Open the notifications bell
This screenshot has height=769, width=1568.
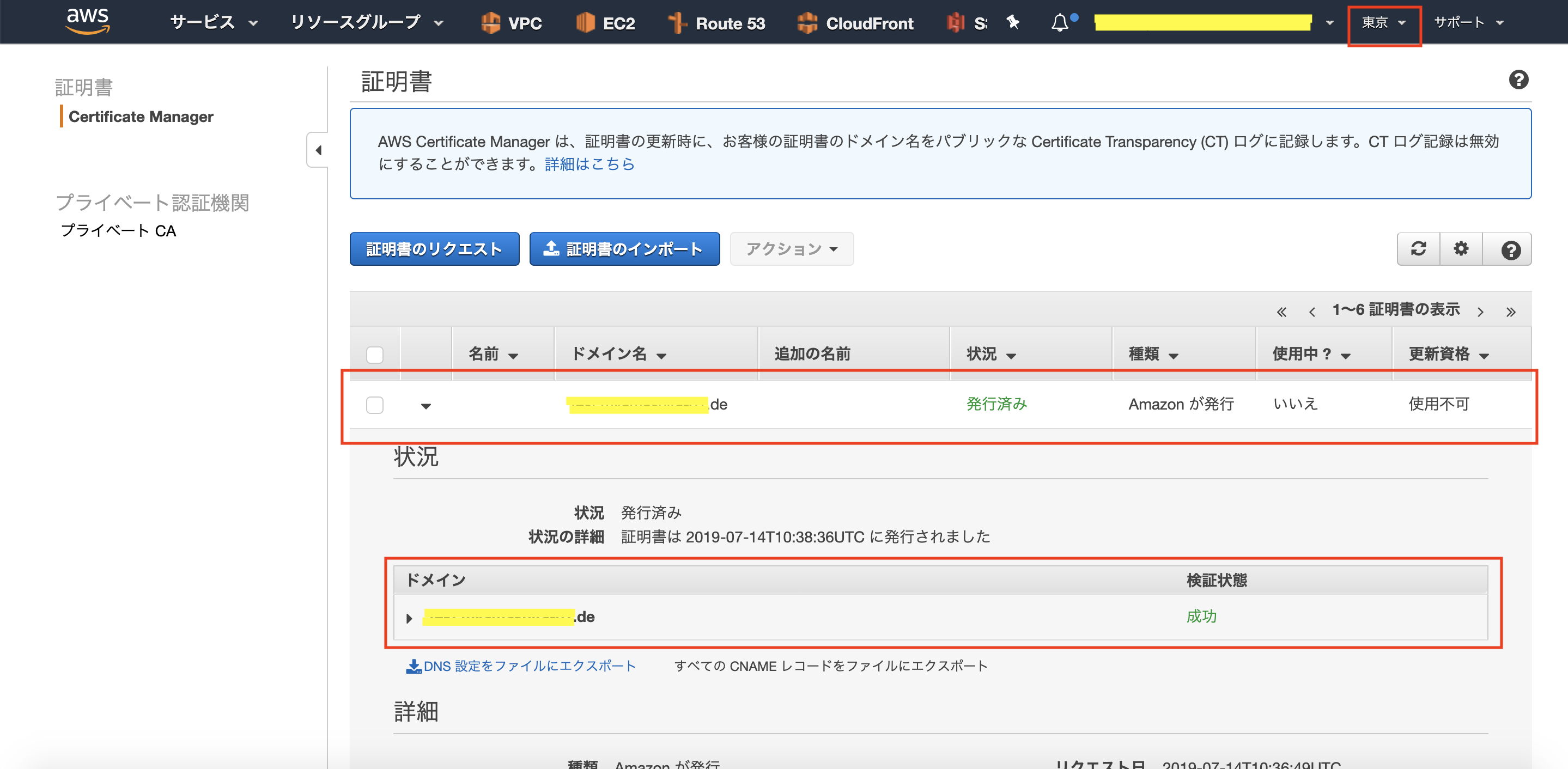click(1060, 22)
